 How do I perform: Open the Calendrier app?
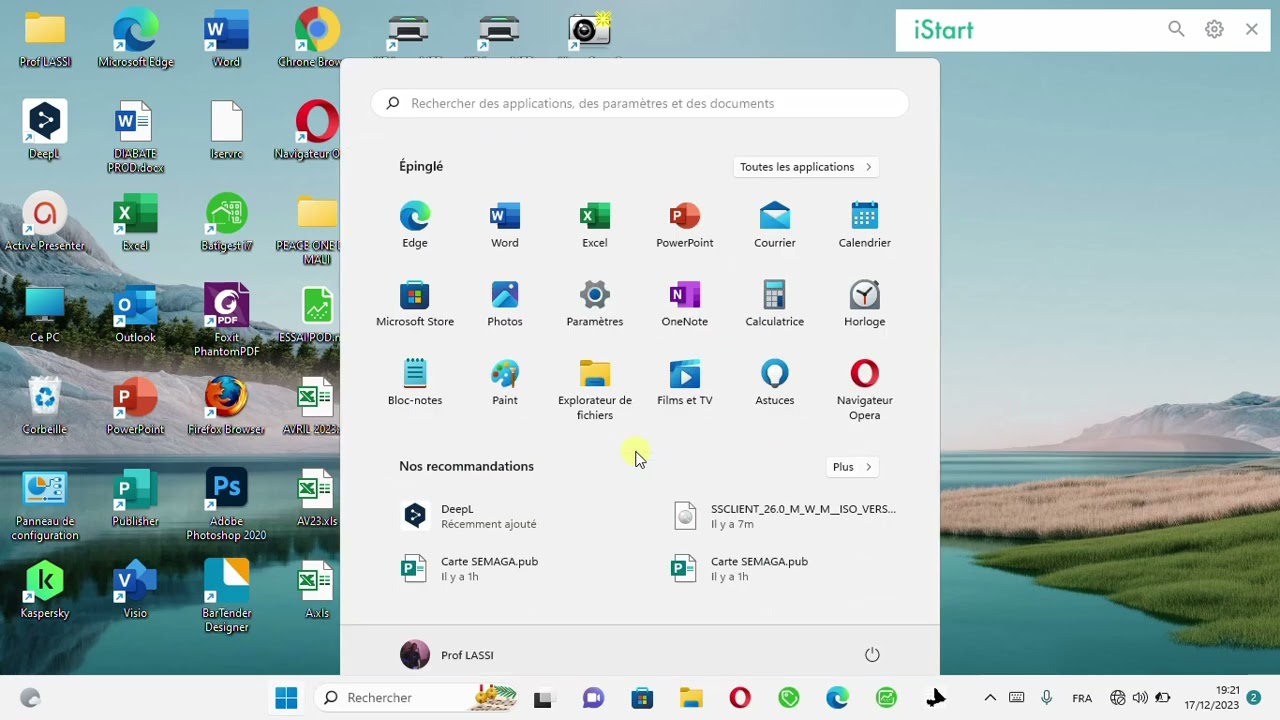[864, 225]
